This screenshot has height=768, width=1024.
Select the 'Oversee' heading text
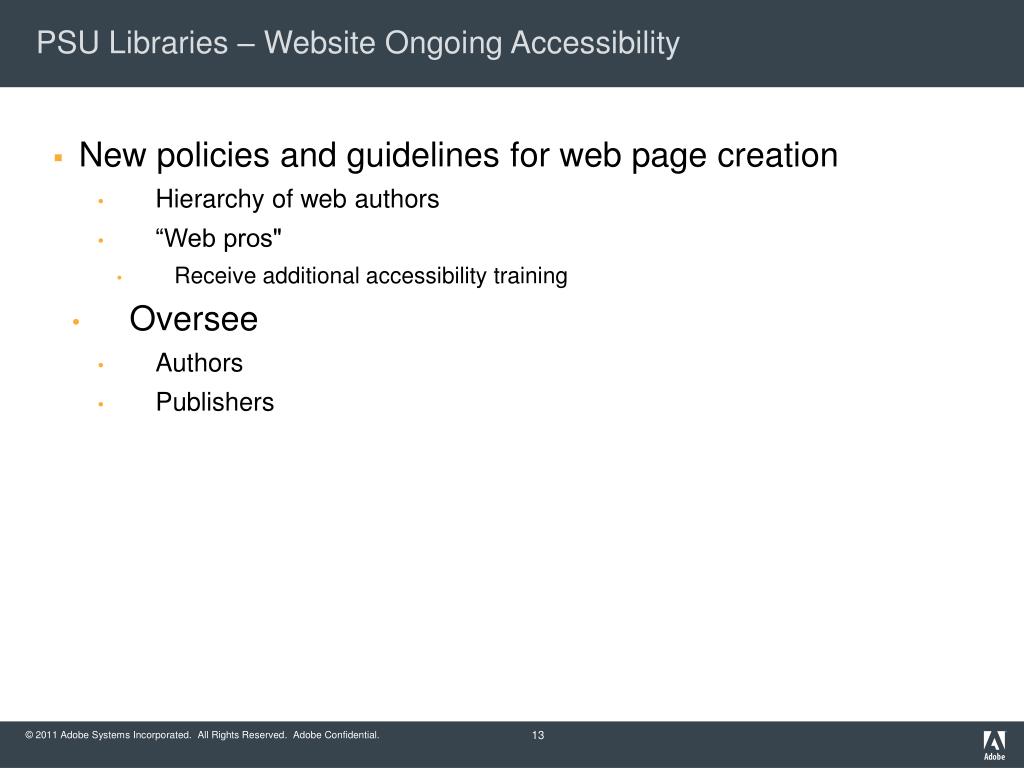pyautogui.click(x=194, y=319)
